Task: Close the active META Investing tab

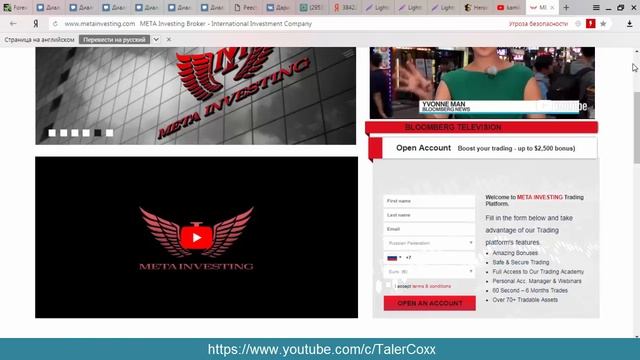Action: [x=552, y=7]
